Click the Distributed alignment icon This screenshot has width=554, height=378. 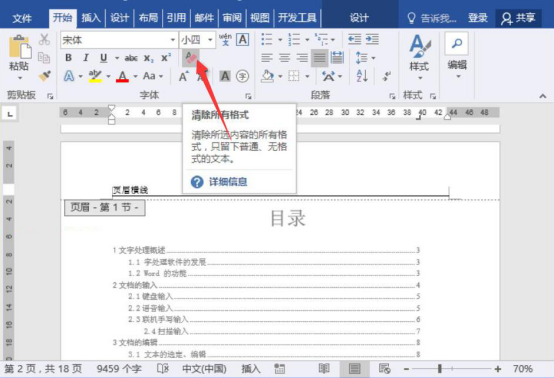click(x=337, y=58)
